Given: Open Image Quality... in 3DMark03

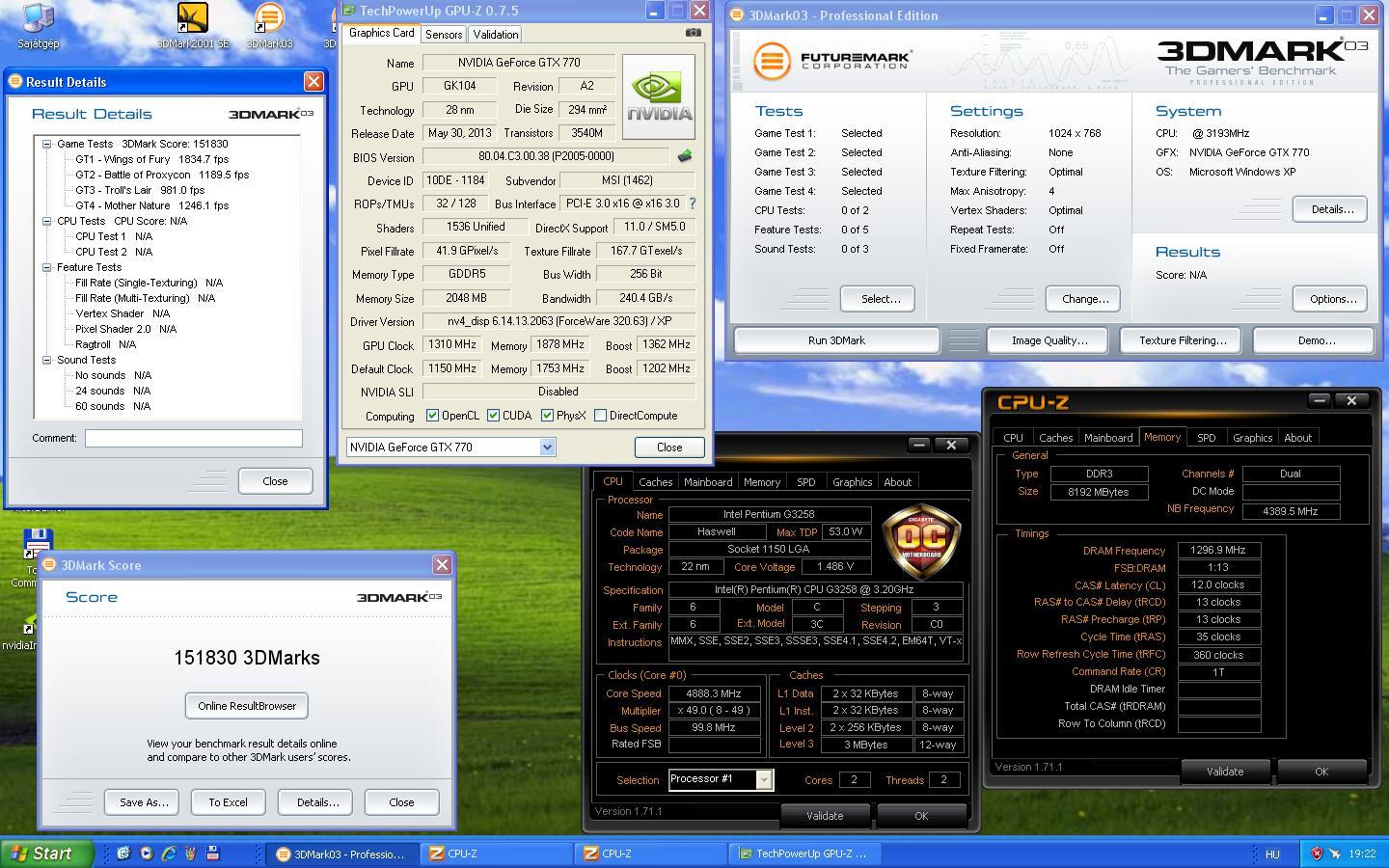Looking at the screenshot, I should pyautogui.click(x=1049, y=340).
